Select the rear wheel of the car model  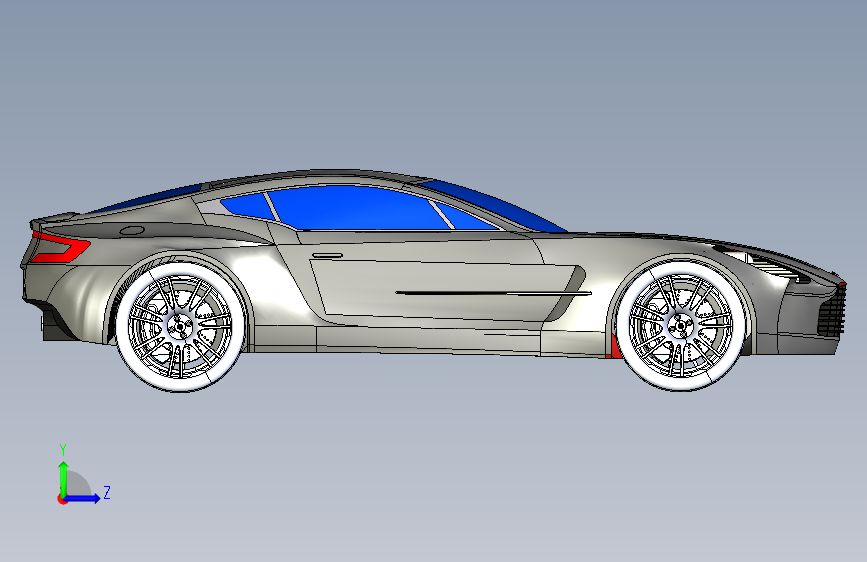click(180, 327)
